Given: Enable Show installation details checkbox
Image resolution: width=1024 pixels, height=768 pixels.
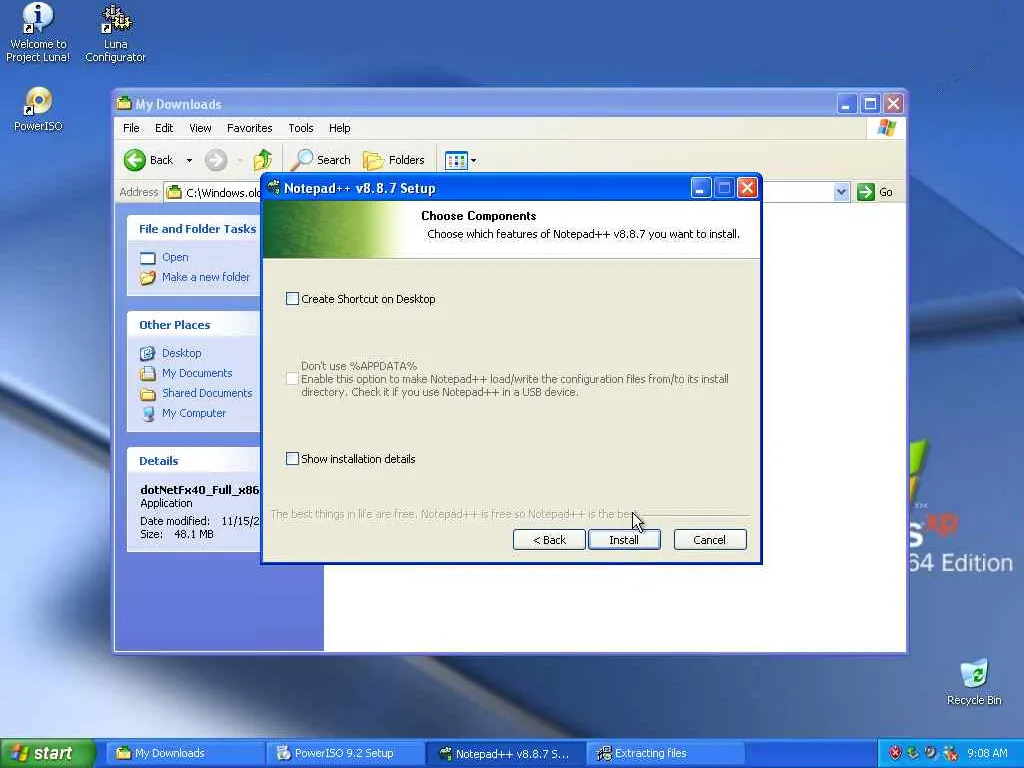Looking at the screenshot, I should coord(293,459).
